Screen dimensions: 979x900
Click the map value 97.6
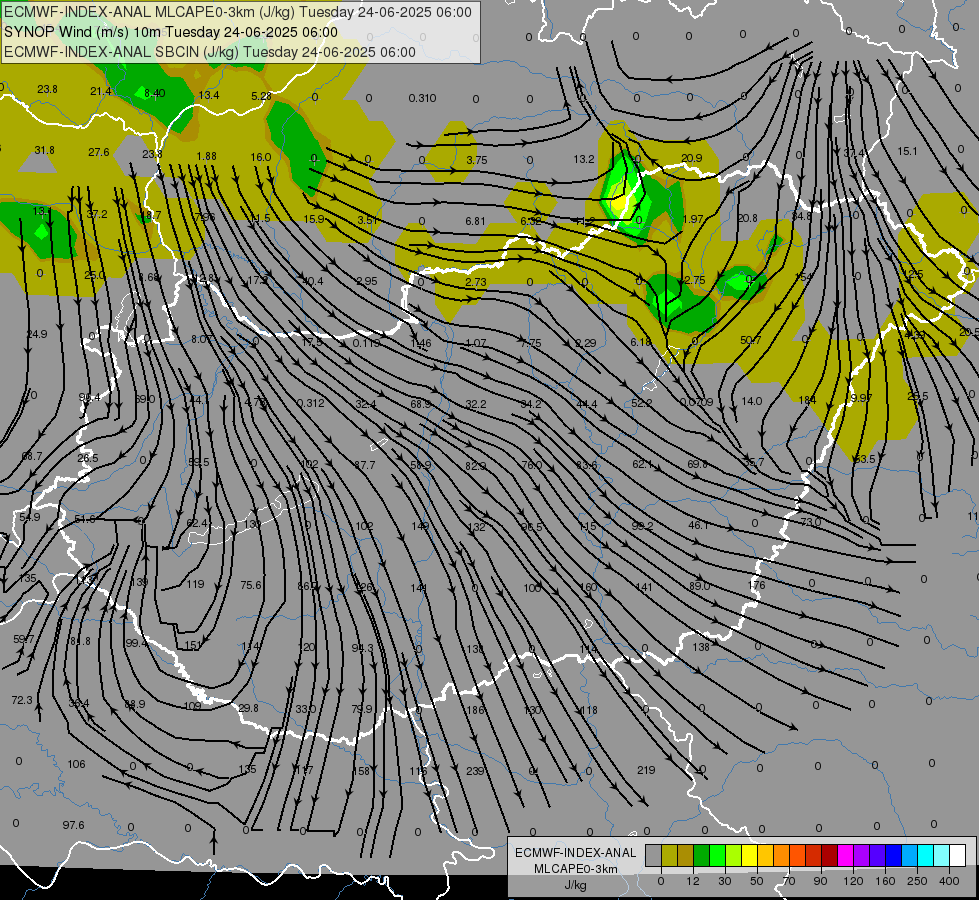[x=73, y=825]
